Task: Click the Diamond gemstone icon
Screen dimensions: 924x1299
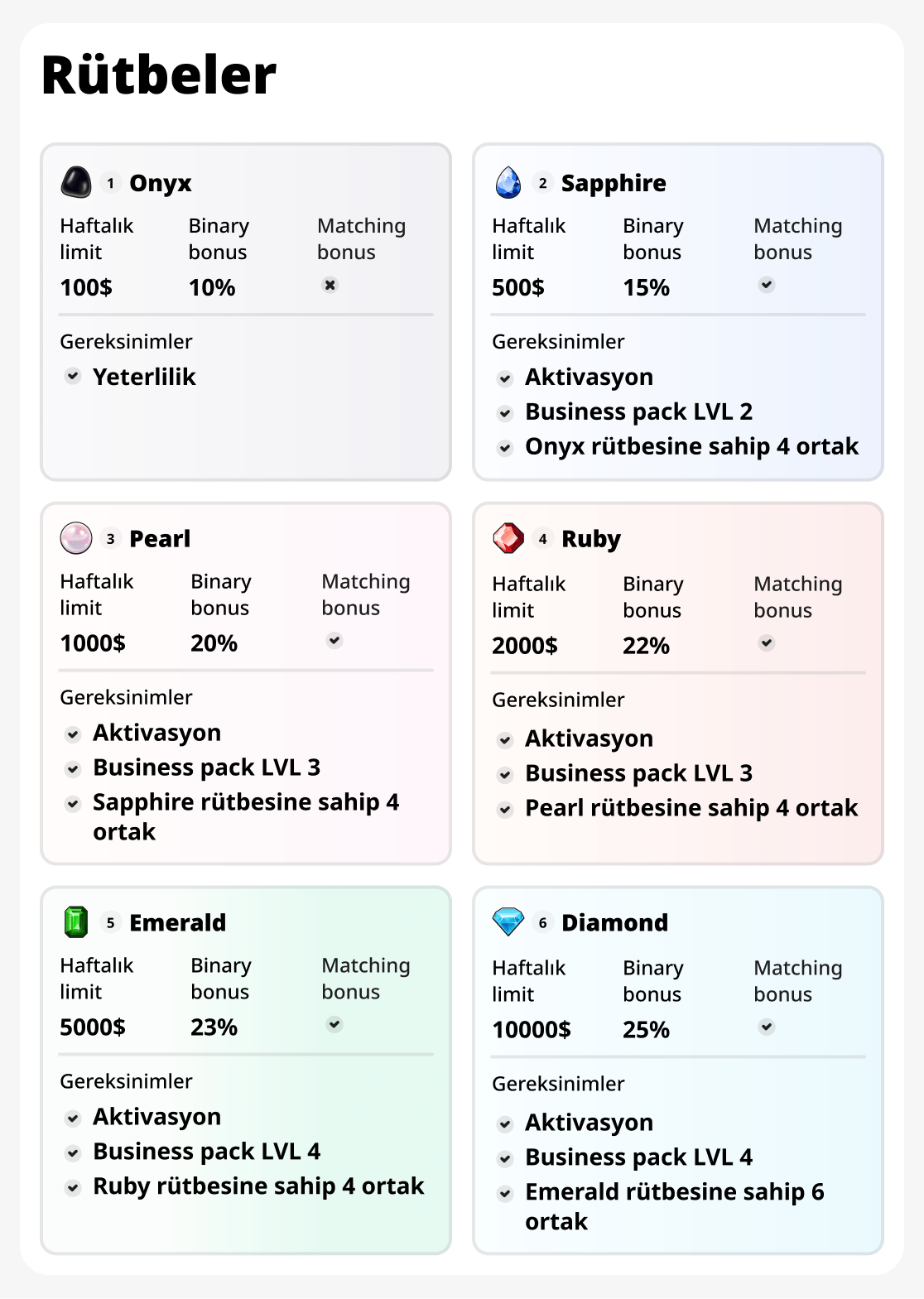Action: click(508, 921)
